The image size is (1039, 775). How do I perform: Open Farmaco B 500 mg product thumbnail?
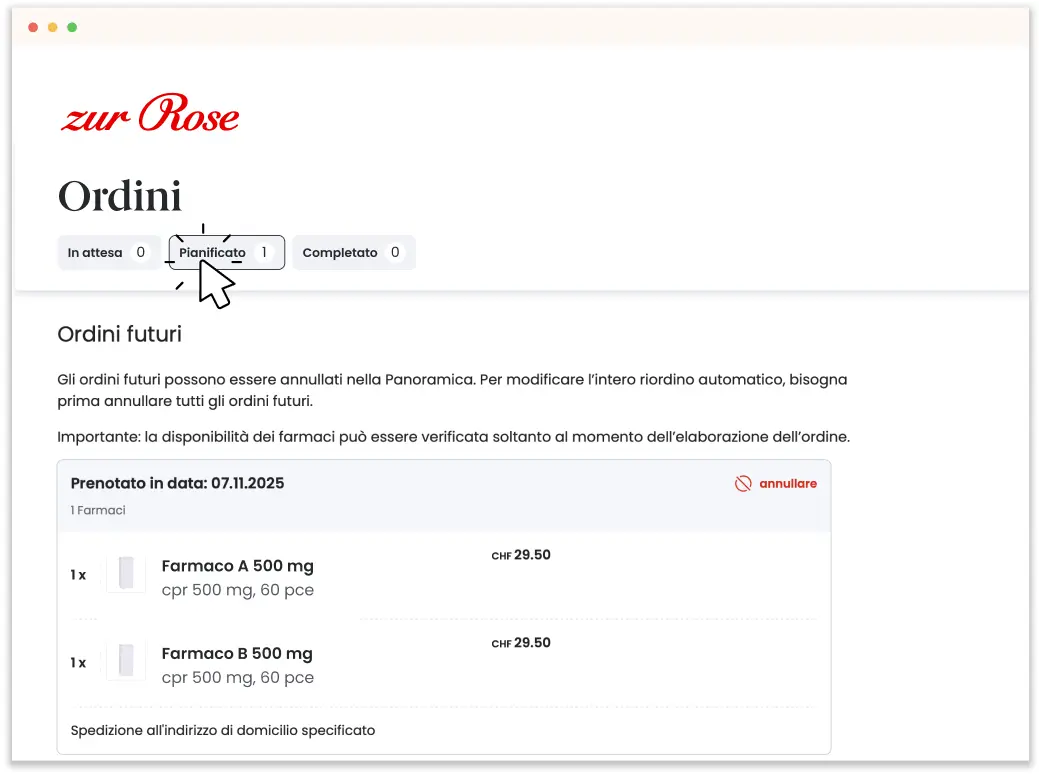pyautogui.click(x=126, y=661)
